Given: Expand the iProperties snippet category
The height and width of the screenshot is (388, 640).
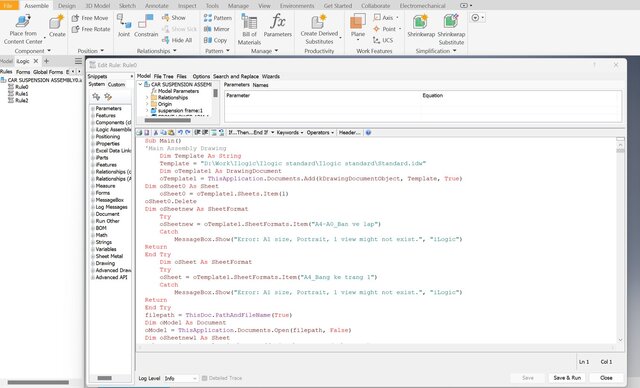Looking at the screenshot, I should 93,144.
